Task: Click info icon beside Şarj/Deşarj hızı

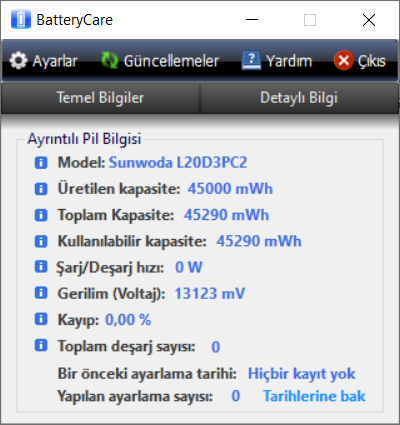Action: coord(41,267)
